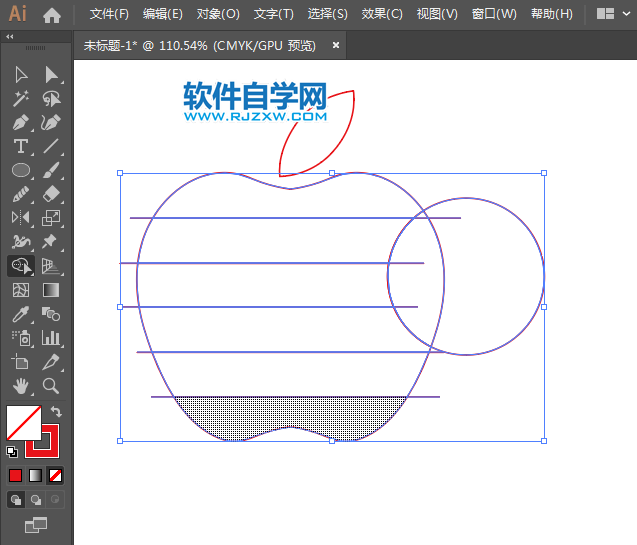Select the Selection tool (black arrow)
The image size is (637, 545).
coord(21,75)
